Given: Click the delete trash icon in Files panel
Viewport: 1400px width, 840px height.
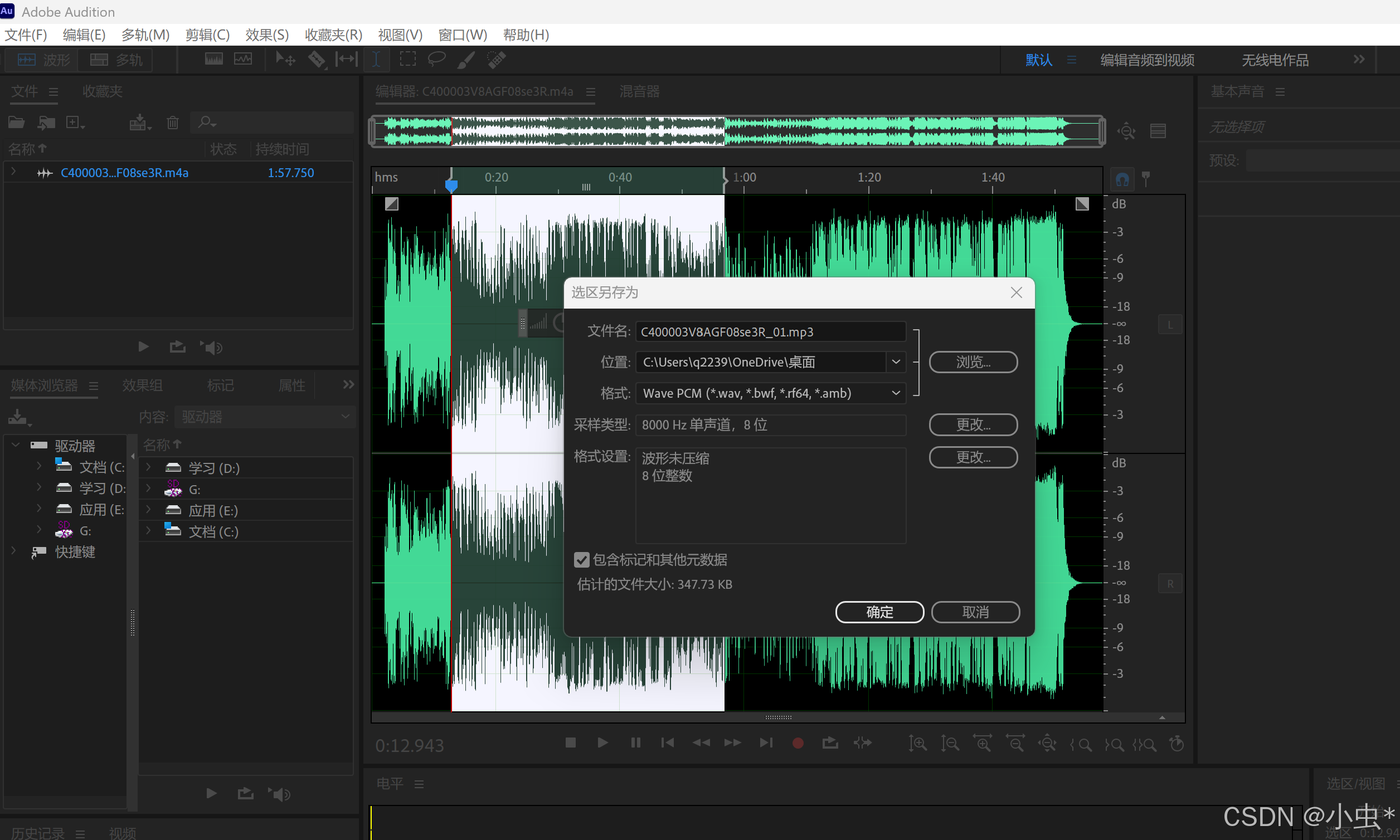Looking at the screenshot, I should 173,123.
